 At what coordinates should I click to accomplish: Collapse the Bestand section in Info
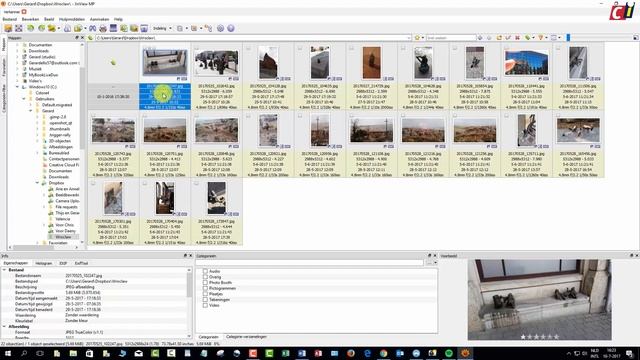coord(4,270)
